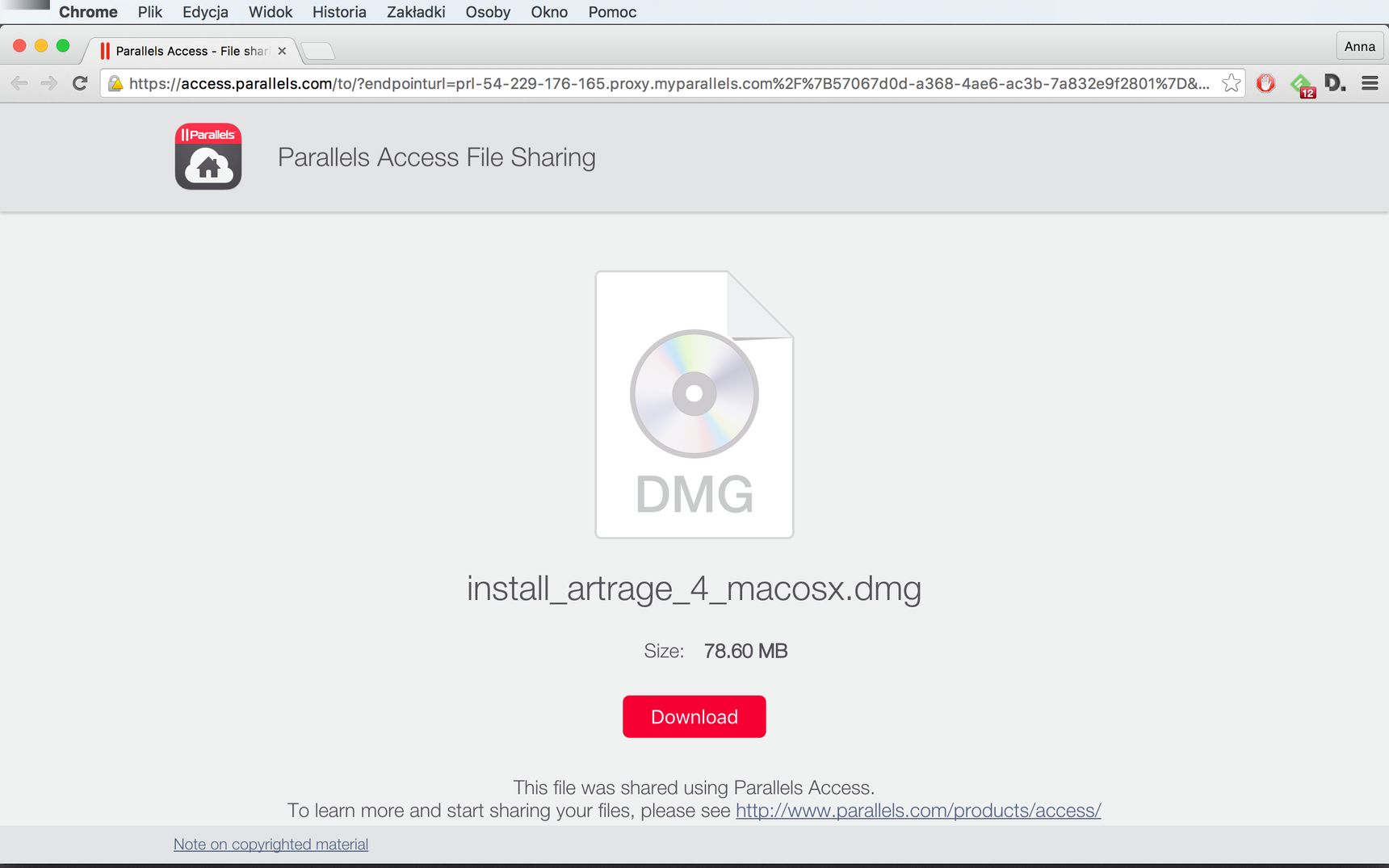Open the Anna profile button

coord(1360,47)
